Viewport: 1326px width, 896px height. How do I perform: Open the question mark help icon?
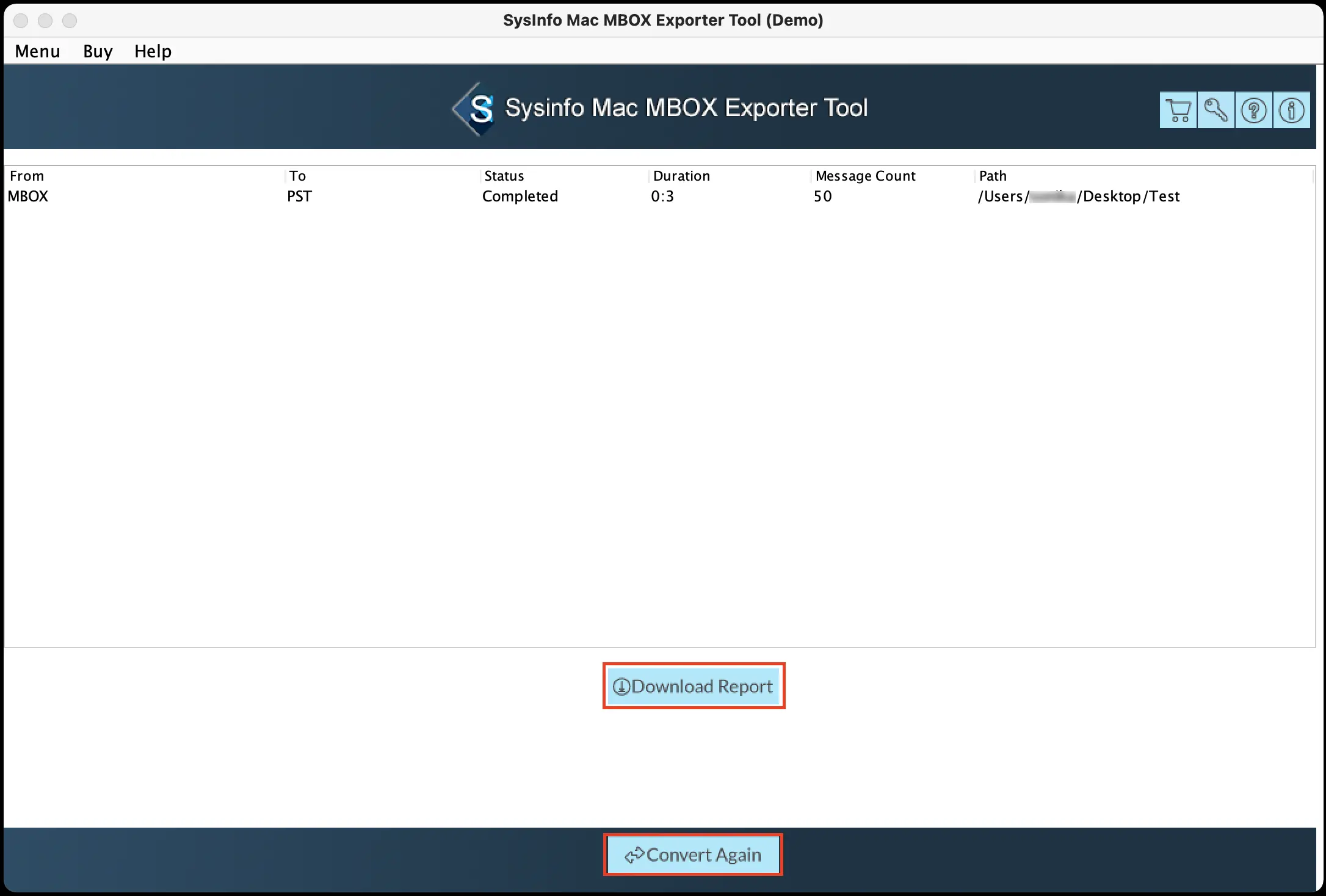1253,110
